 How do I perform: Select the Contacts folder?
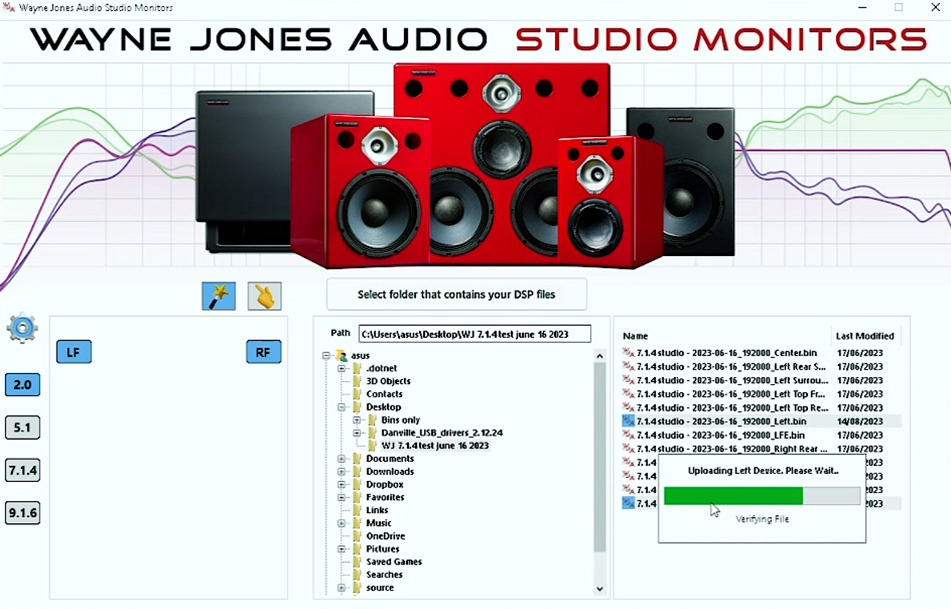[384, 394]
